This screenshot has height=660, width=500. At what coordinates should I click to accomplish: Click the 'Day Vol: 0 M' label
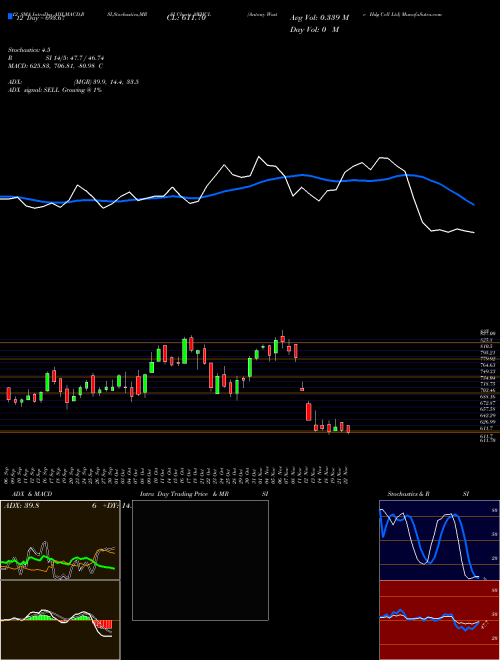point(314,30)
